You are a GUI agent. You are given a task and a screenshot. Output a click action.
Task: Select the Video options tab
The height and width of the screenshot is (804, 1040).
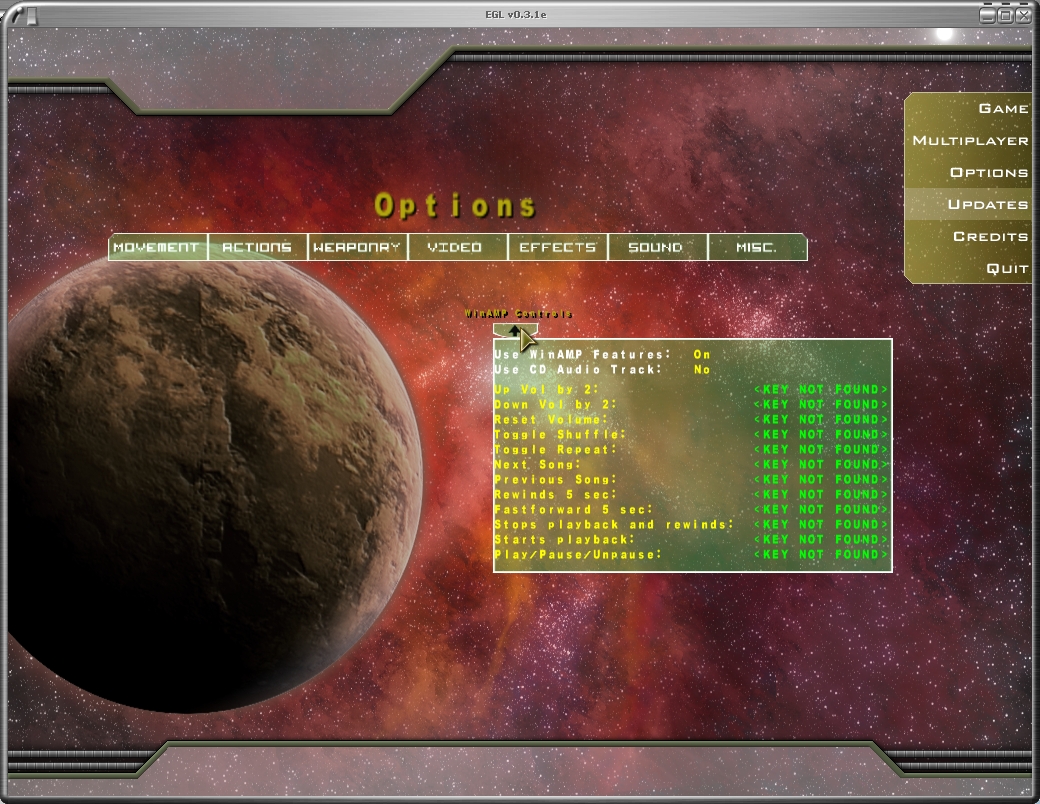pos(456,247)
